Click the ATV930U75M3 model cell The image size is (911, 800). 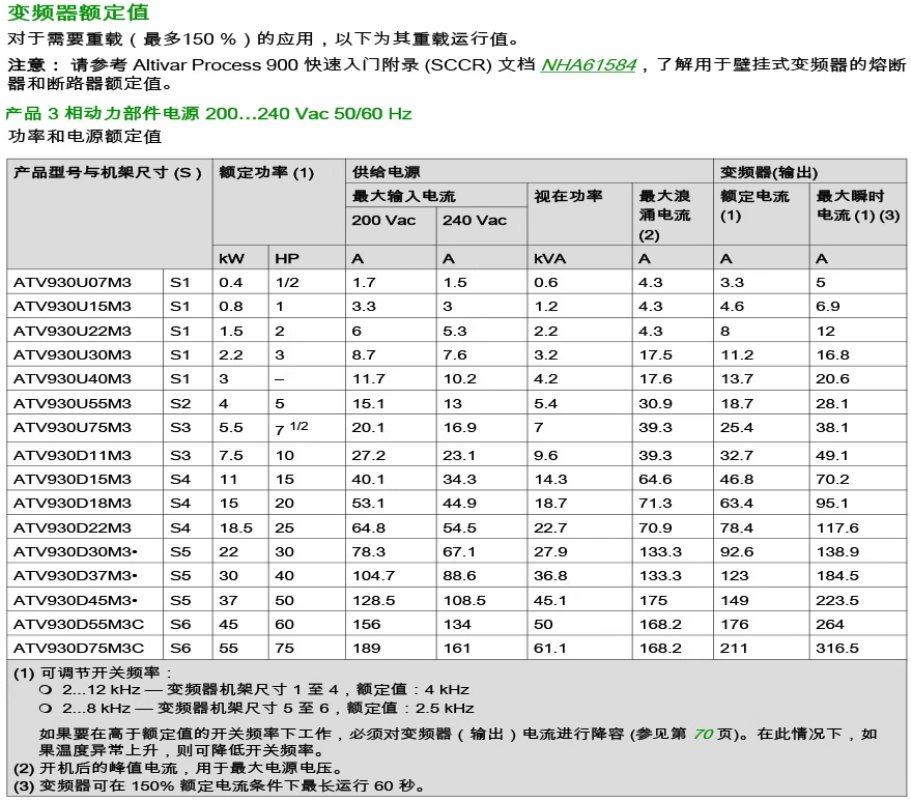[73, 428]
